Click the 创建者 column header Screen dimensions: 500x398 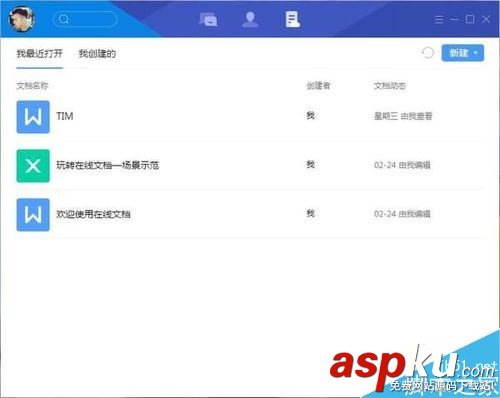click(318, 86)
